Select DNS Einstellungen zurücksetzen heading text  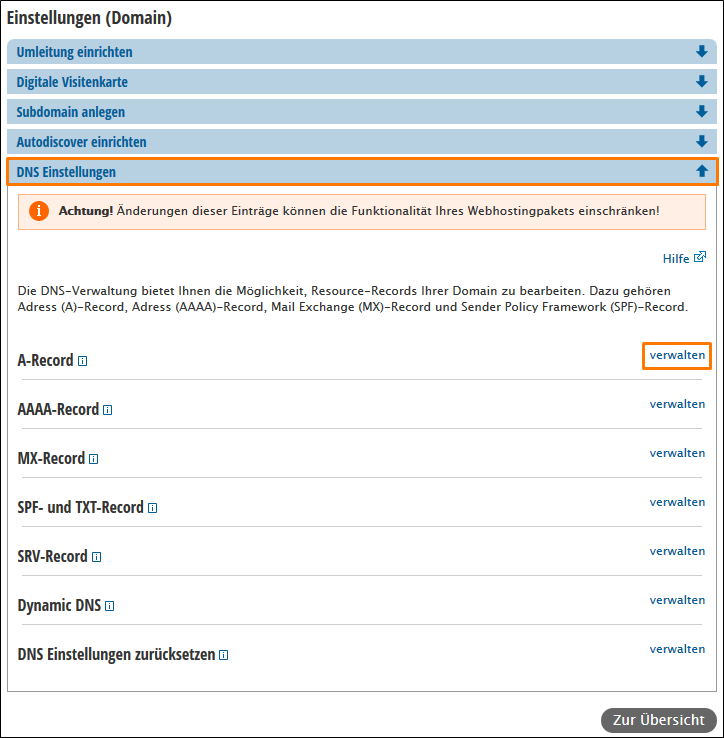tap(116, 654)
